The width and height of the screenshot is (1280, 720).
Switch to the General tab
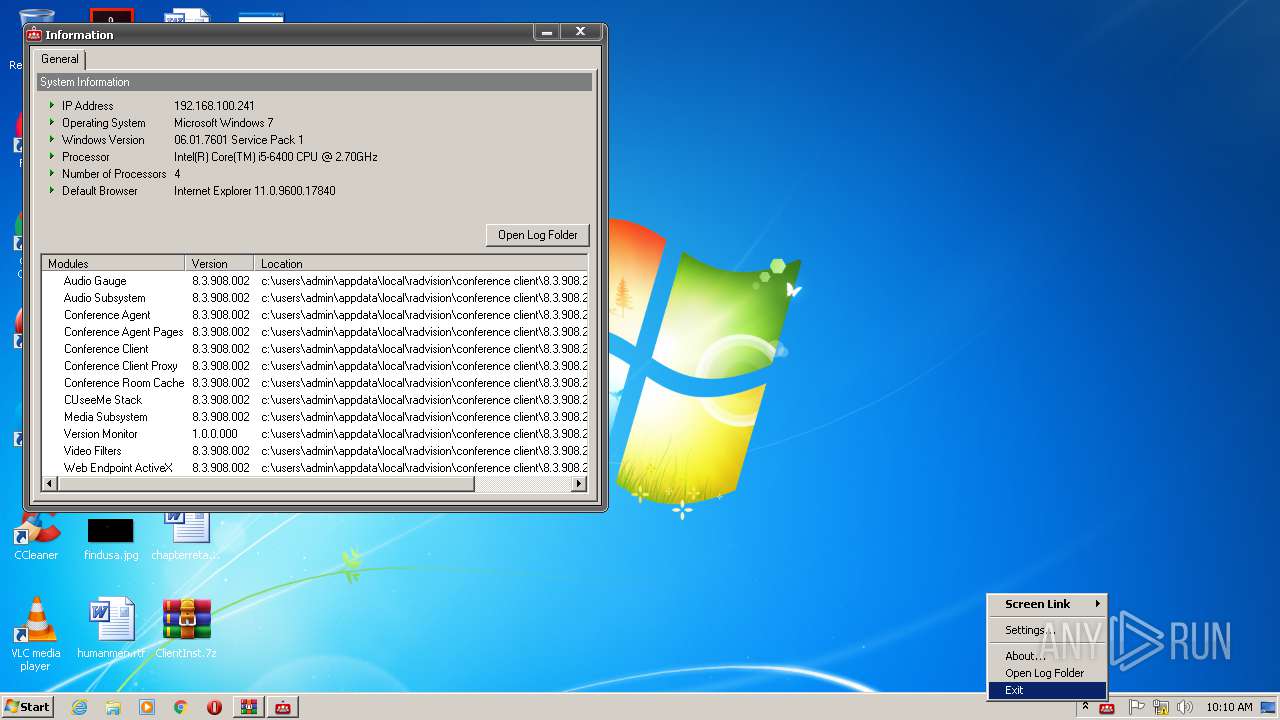pos(60,59)
